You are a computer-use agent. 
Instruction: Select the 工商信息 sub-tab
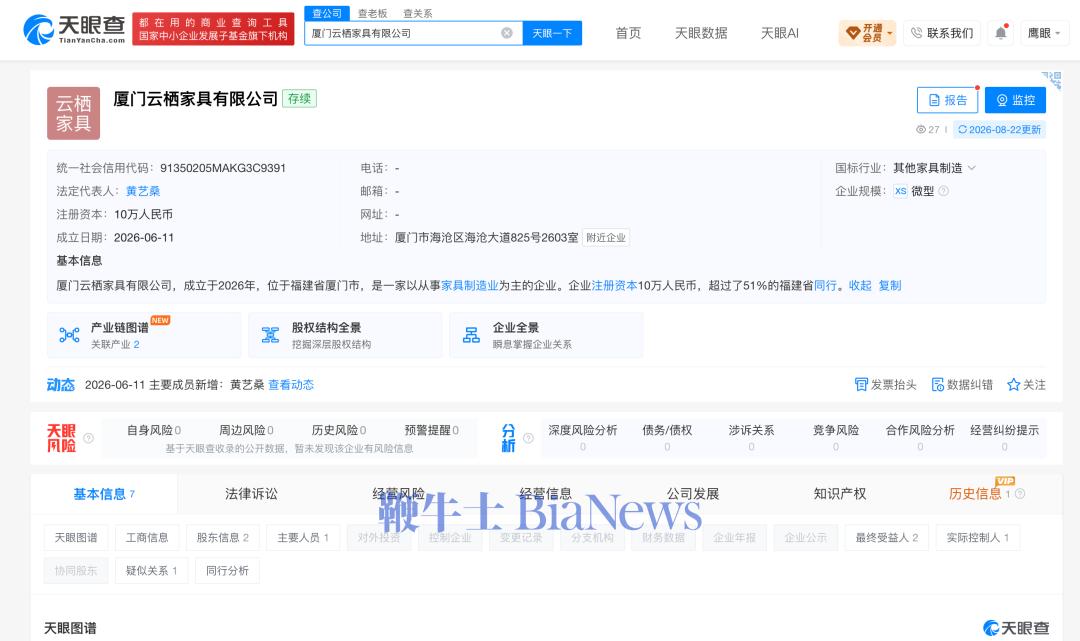point(147,538)
